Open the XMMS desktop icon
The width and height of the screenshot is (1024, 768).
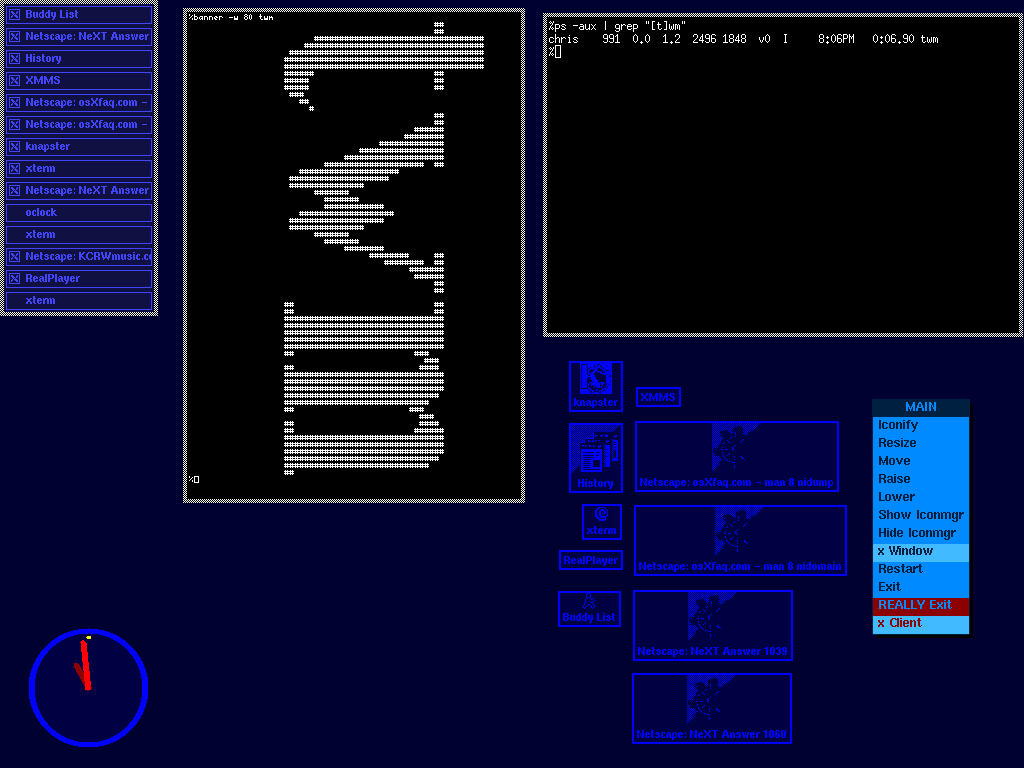[658, 397]
